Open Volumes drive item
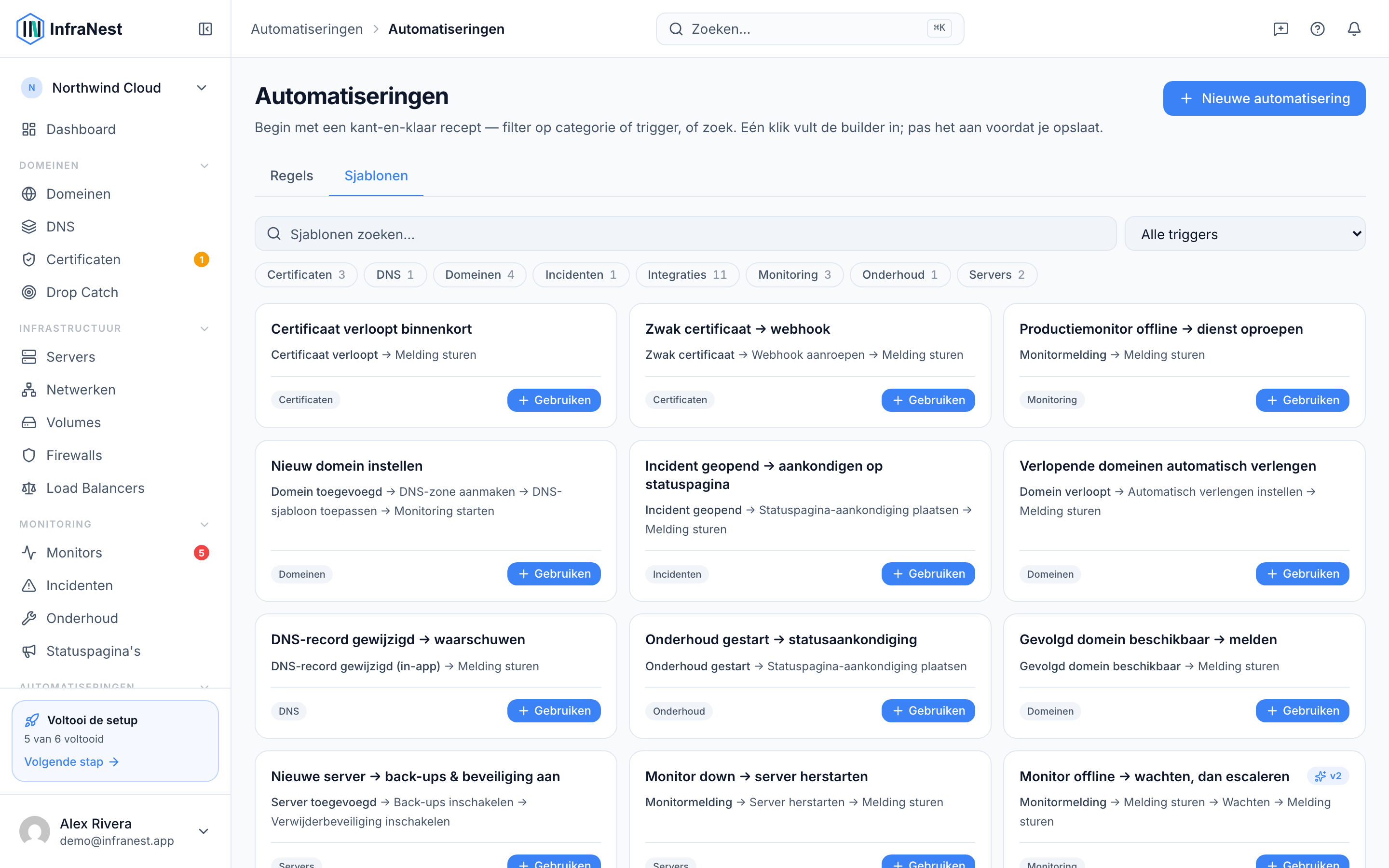1389x868 pixels. pyautogui.click(x=115, y=422)
